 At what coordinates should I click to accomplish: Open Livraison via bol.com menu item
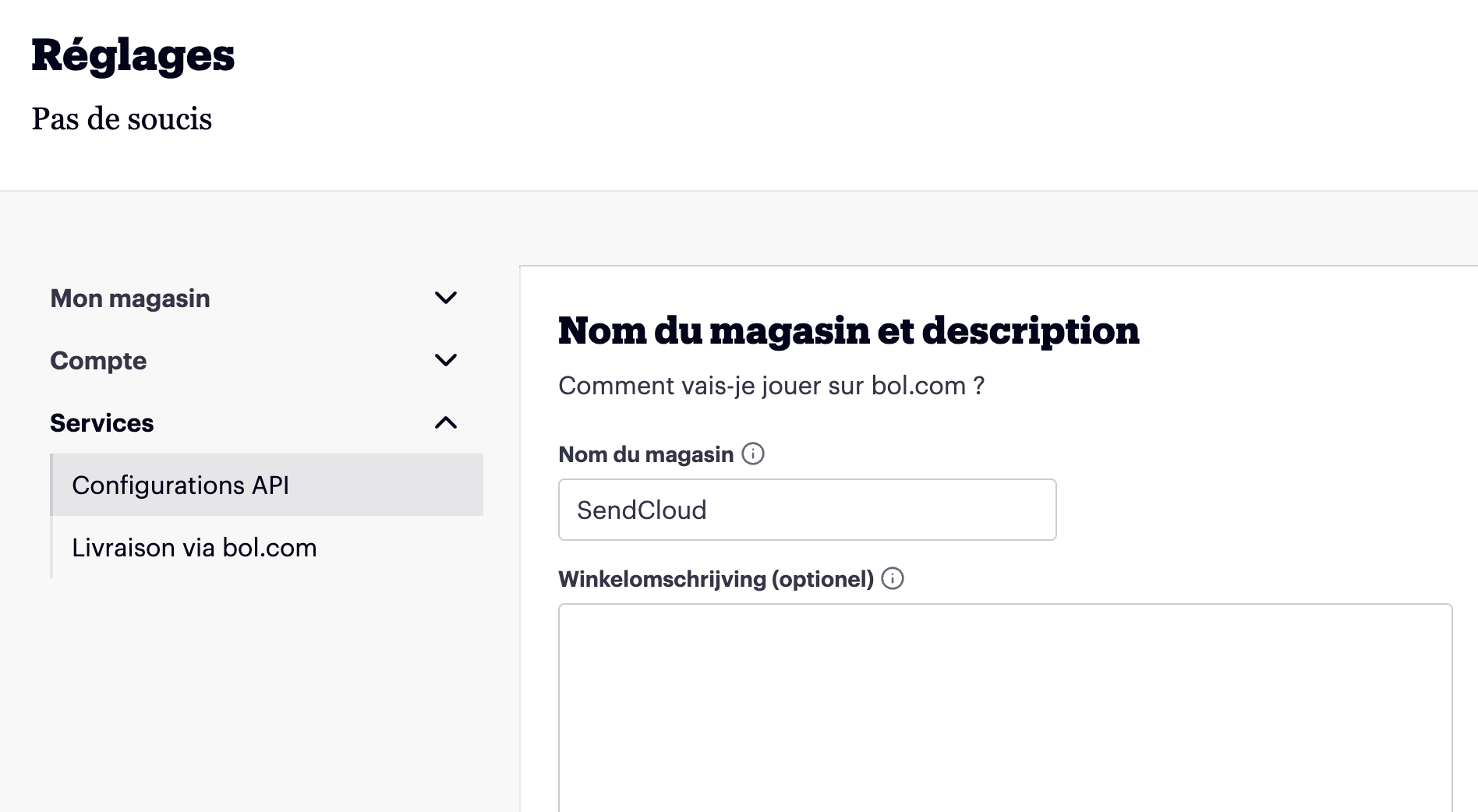click(x=267, y=547)
